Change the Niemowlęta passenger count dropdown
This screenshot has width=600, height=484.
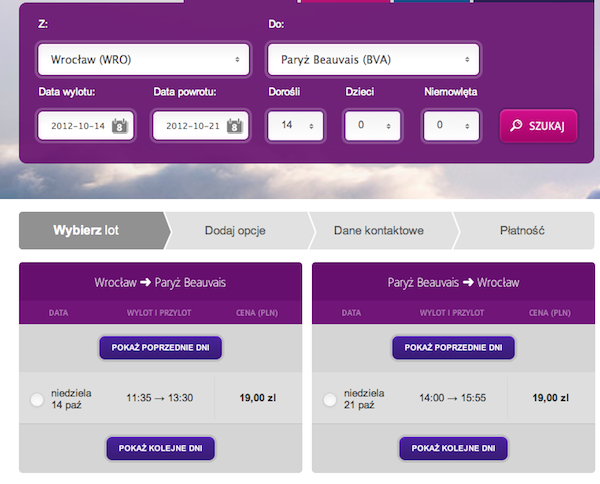tap(451, 125)
